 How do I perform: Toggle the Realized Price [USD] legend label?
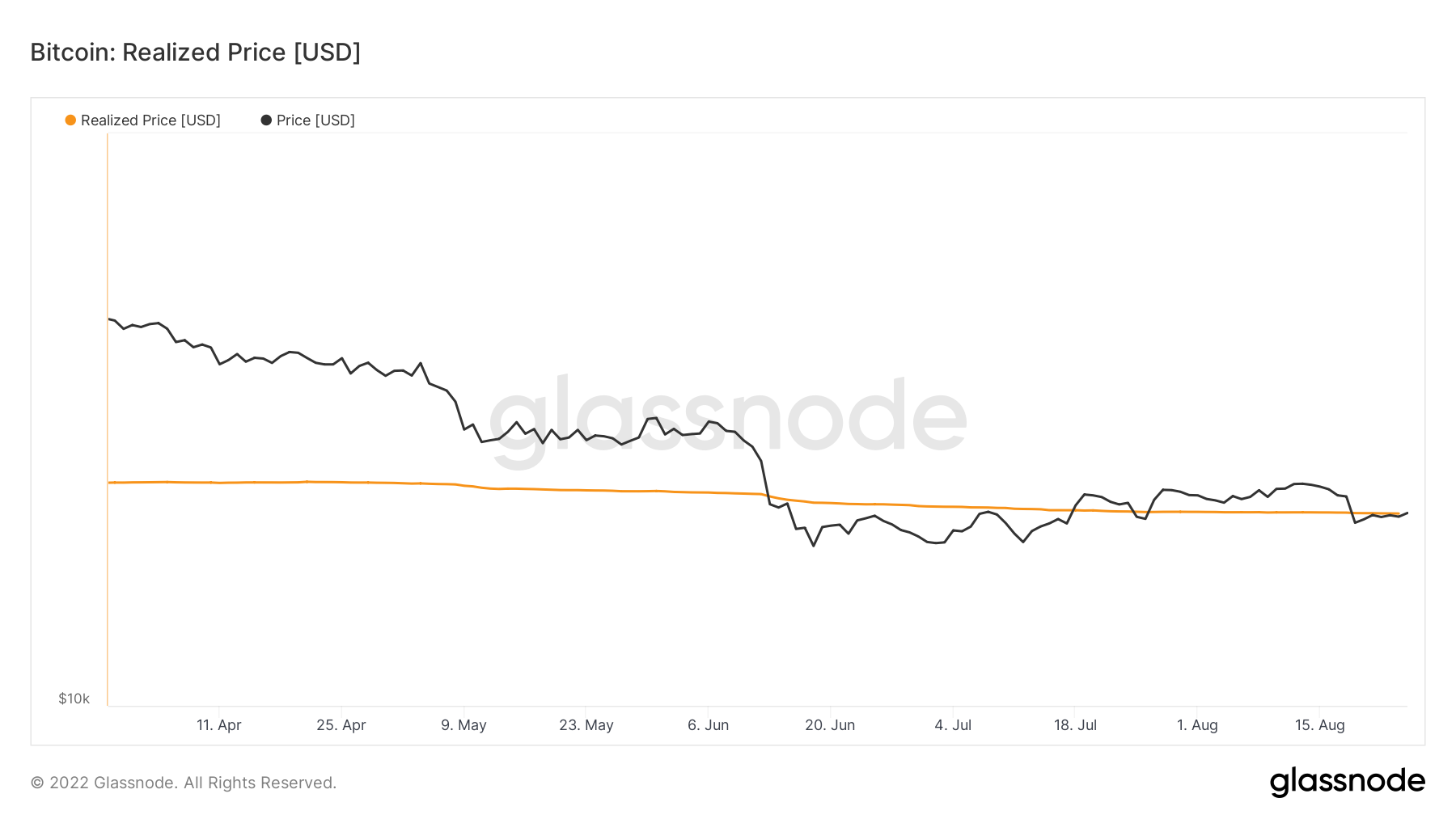150,120
